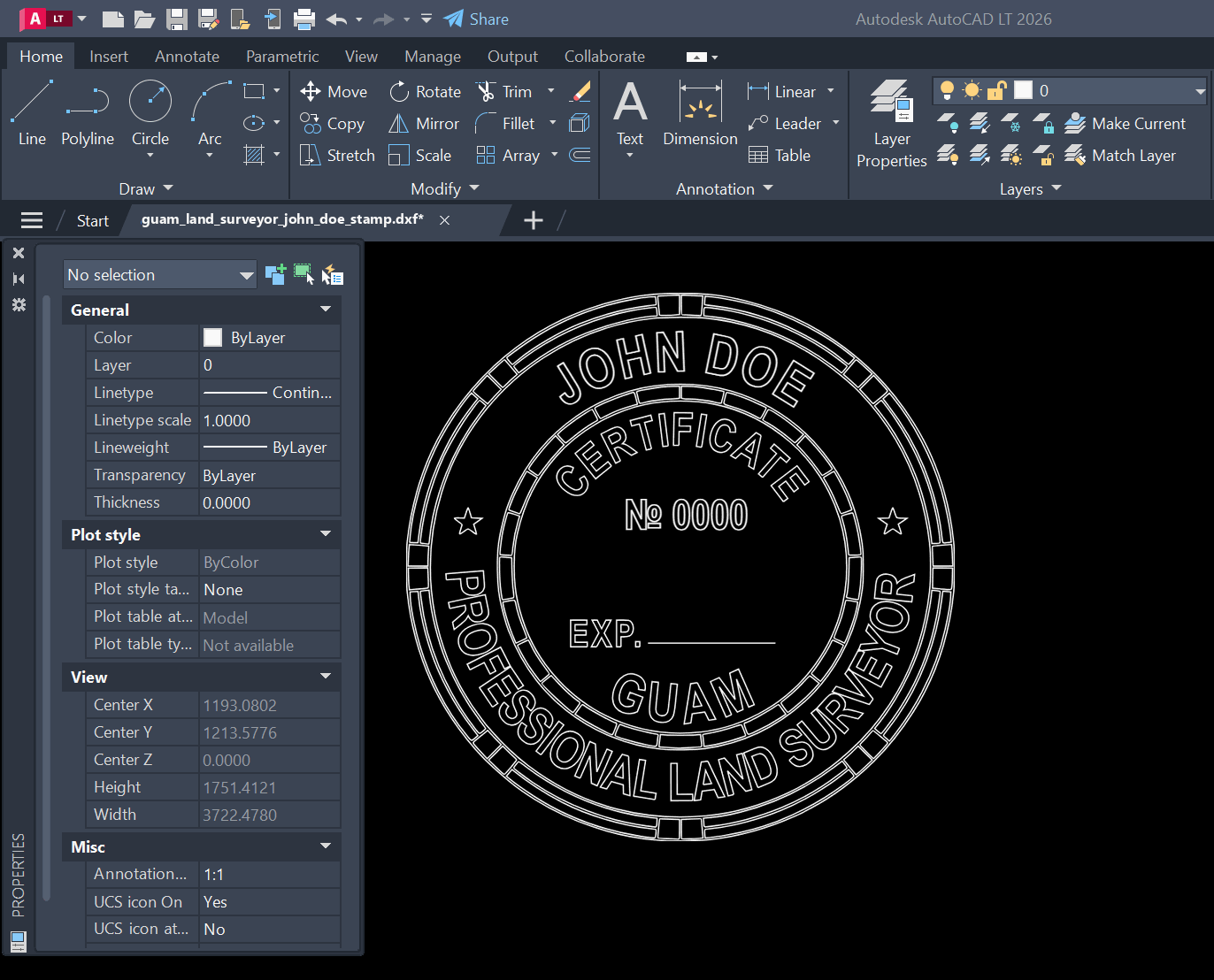Open Layer Properties manager
Screen dimensions: 1214x980
coord(891,124)
